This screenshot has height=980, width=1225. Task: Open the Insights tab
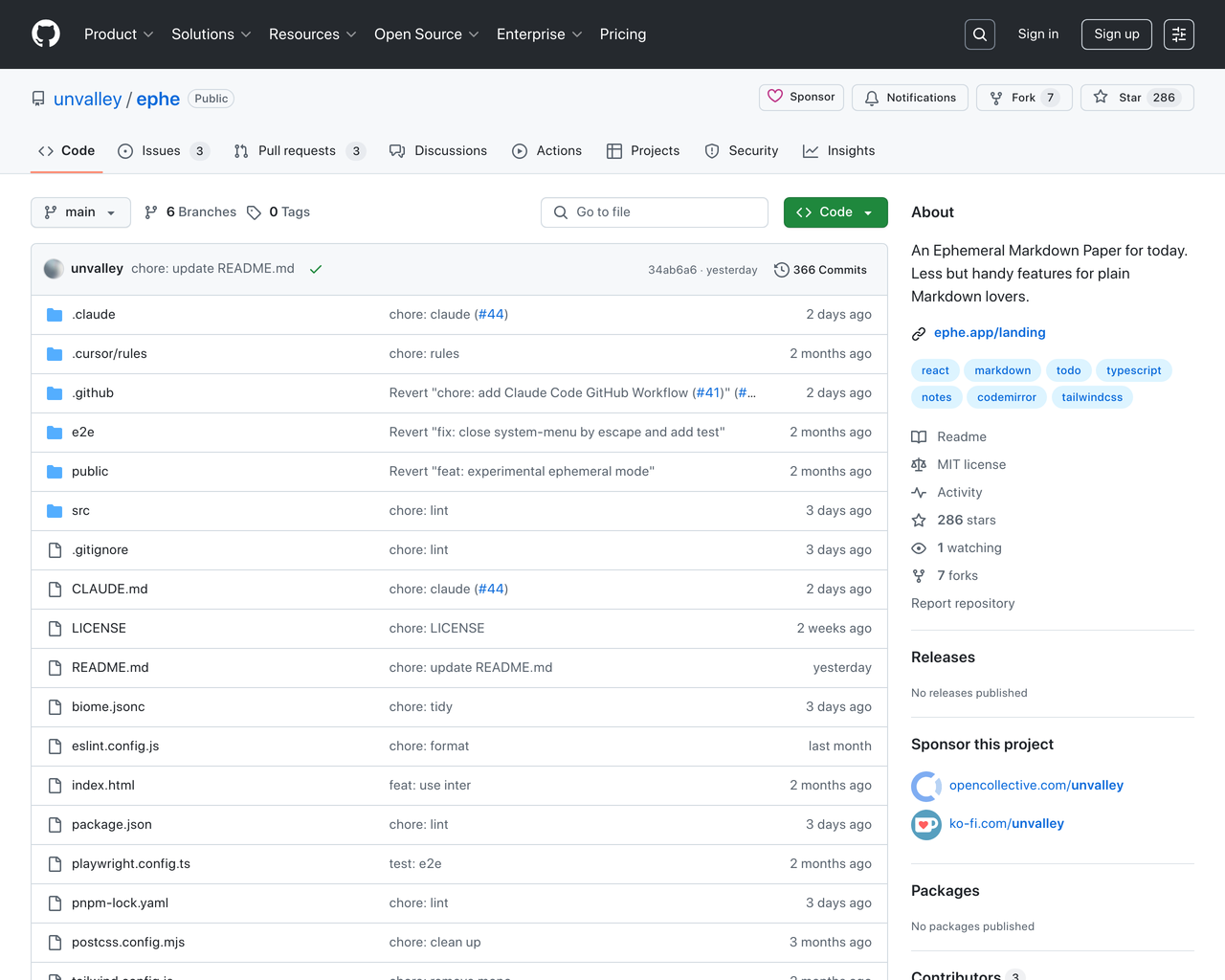839,151
